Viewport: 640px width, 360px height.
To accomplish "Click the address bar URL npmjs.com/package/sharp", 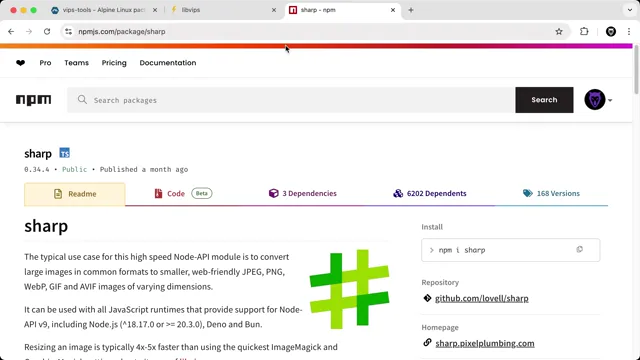I will [122, 31].
